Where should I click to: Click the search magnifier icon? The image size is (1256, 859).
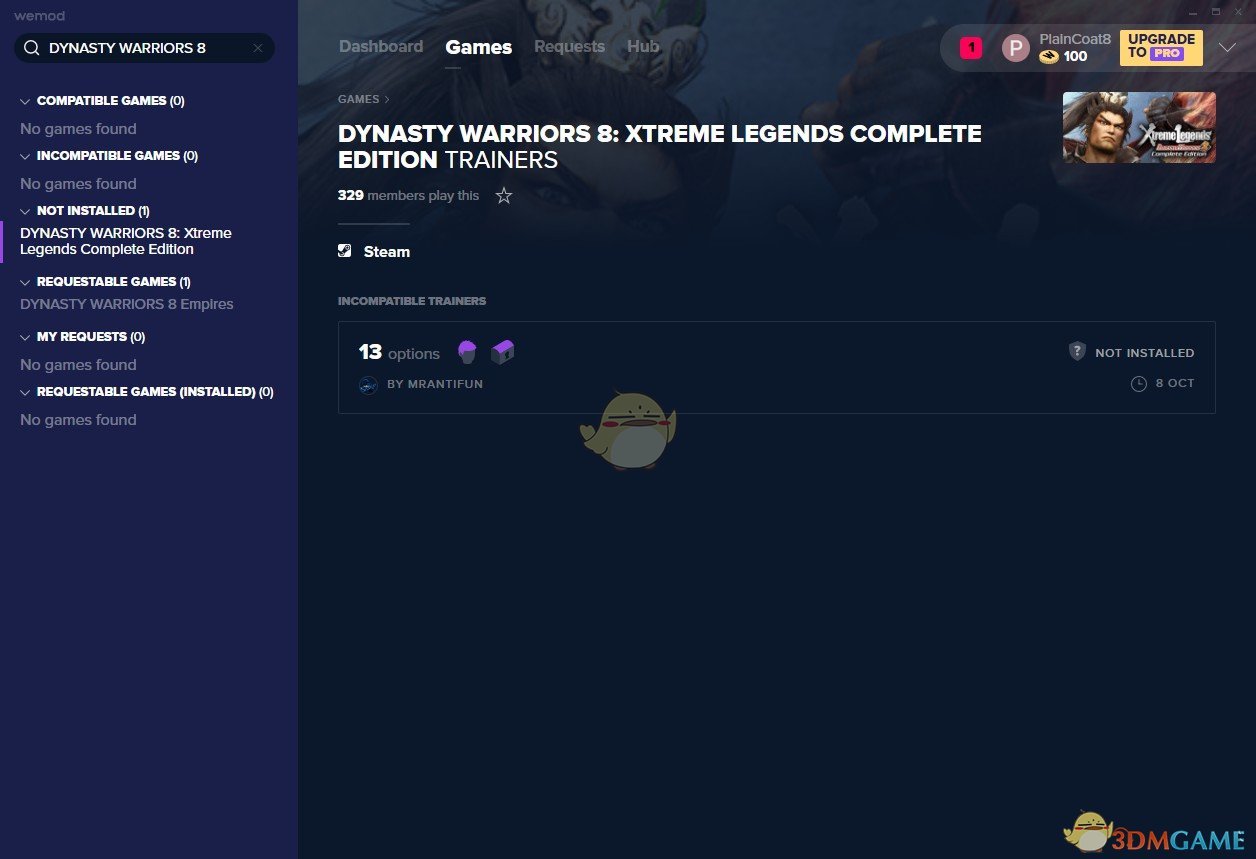[31, 48]
